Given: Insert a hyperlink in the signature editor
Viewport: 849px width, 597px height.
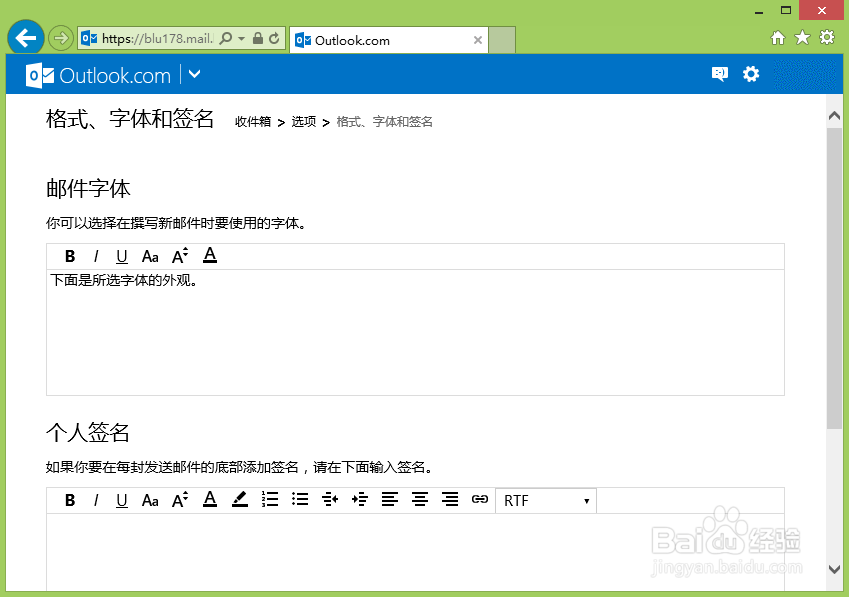Looking at the screenshot, I should (479, 500).
